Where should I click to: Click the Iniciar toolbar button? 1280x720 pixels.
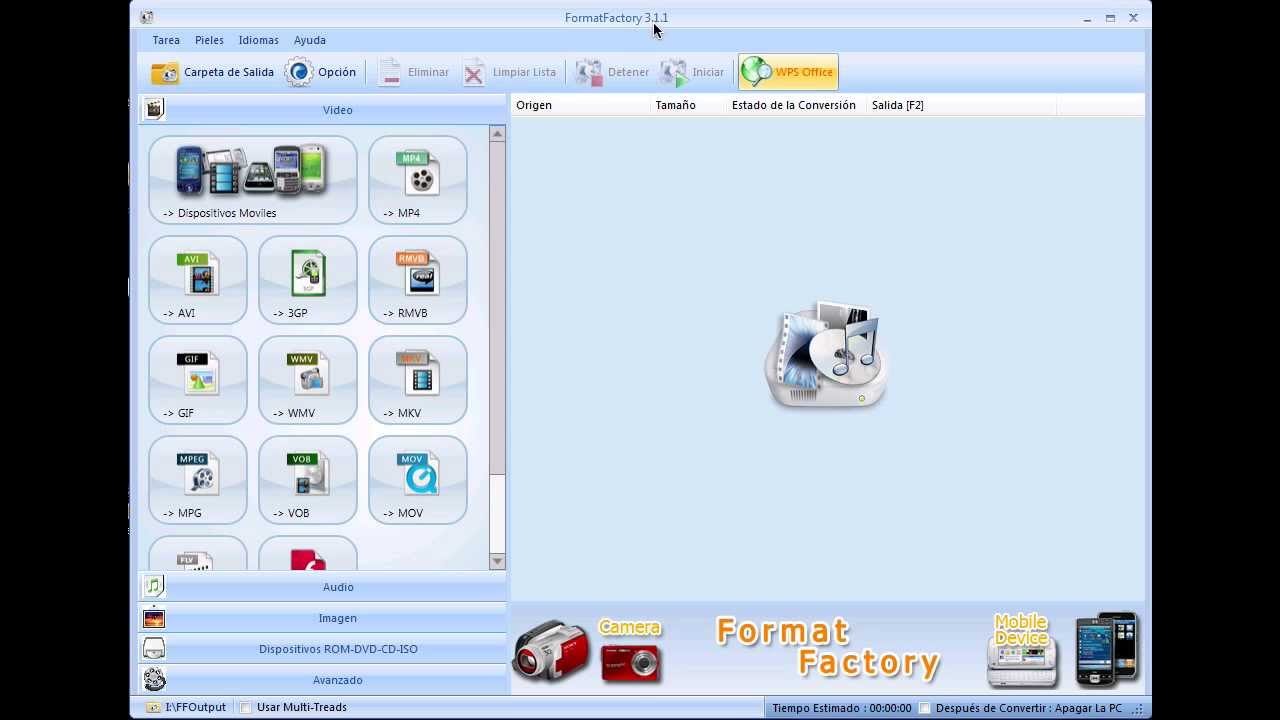[693, 72]
